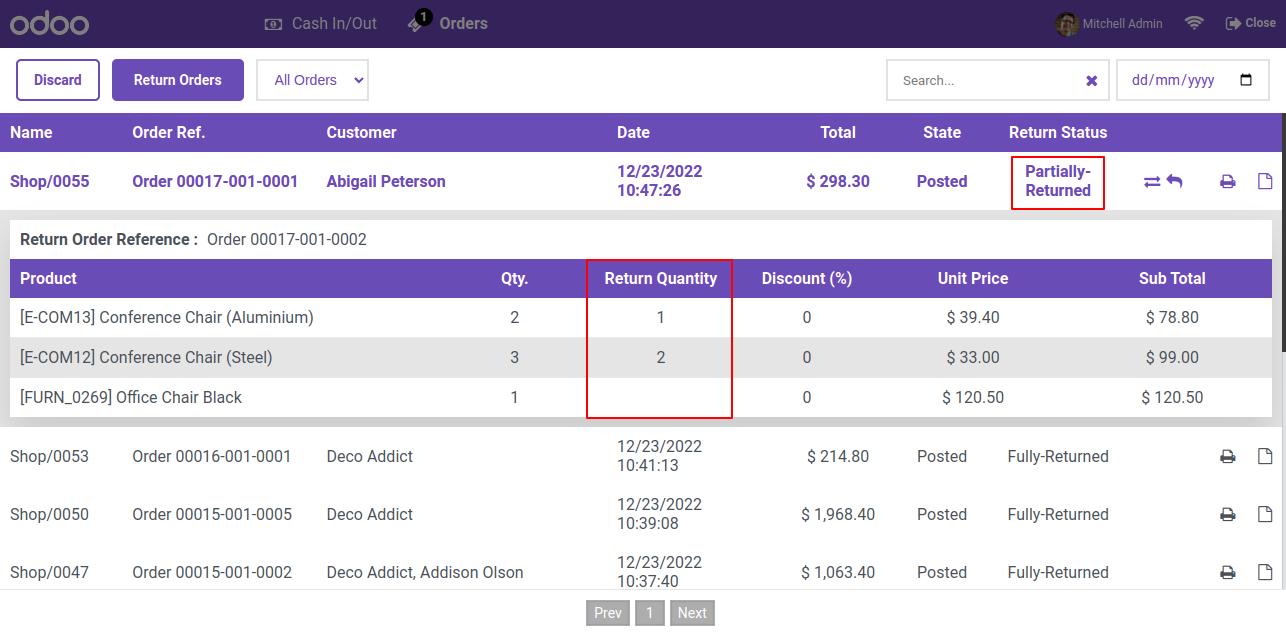Screen dimensions: 1286x636
Task: Click exchange arrows icon for Shop/0055
Action: tap(1152, 182)
